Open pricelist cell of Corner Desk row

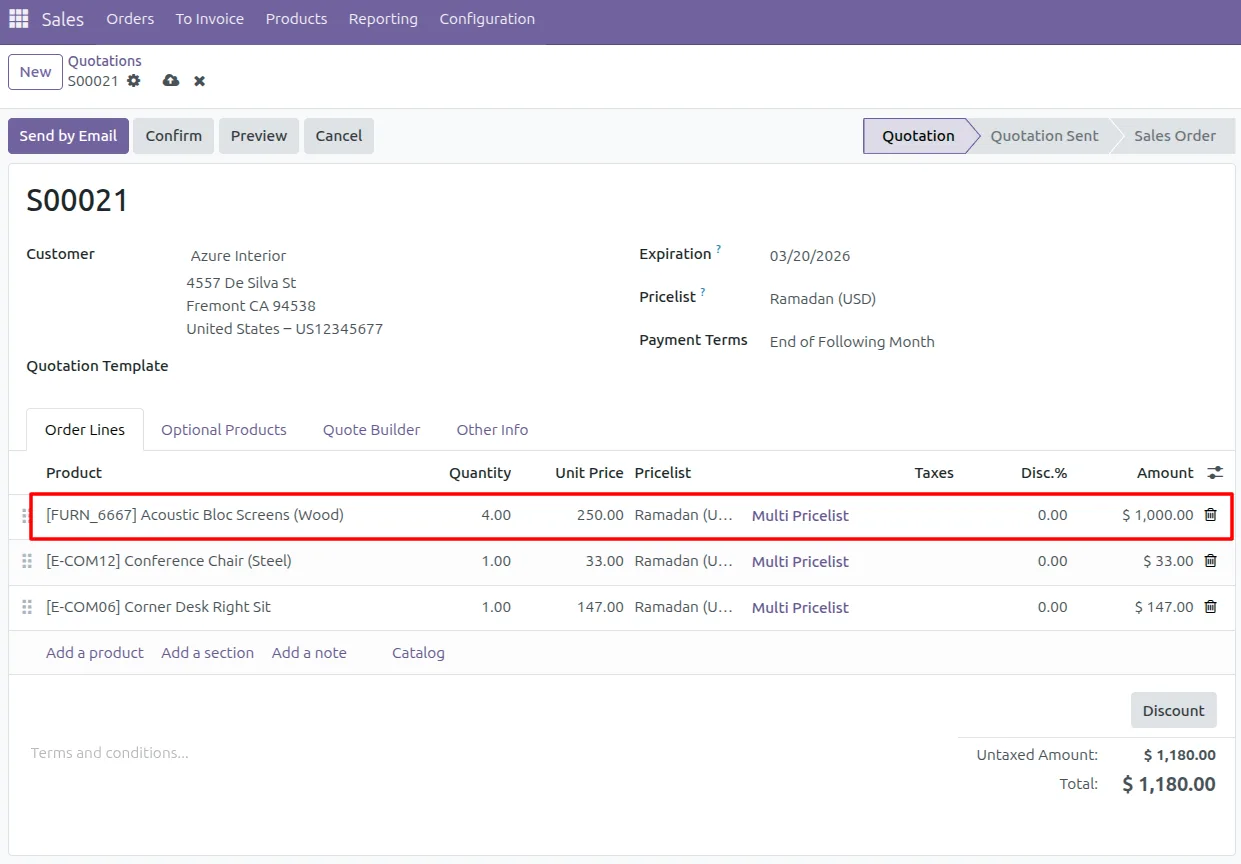(685, 608)
